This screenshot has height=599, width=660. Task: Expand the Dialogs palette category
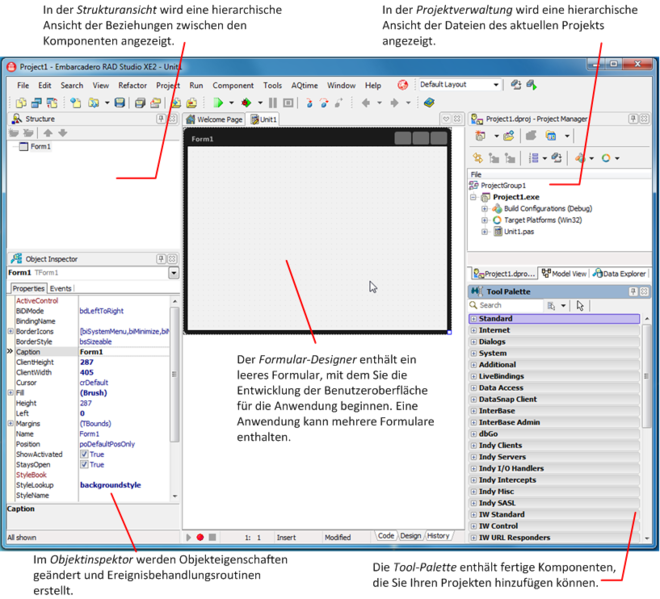474,342
